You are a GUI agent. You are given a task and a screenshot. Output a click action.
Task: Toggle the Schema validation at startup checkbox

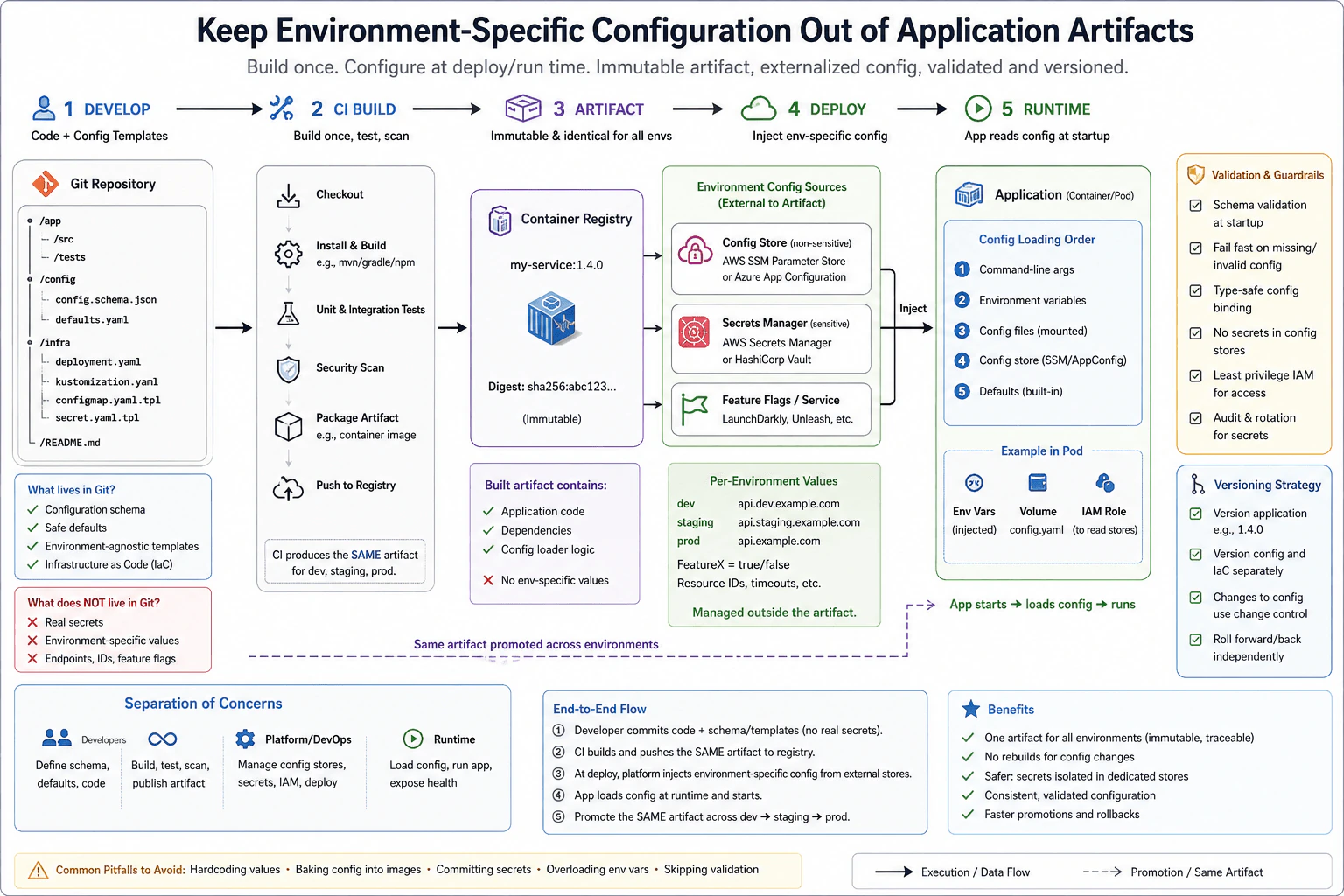coord(1195,206)
